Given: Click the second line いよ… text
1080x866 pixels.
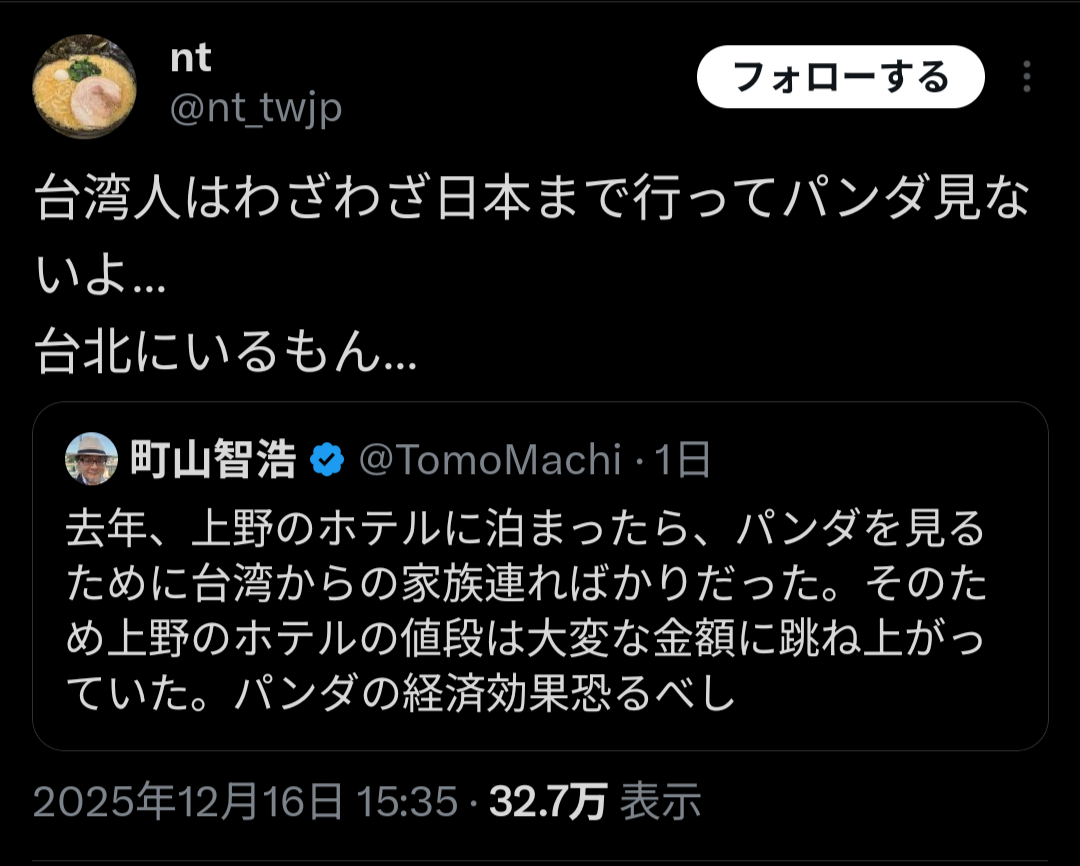Looking at the screenshot, I should pos(101,274).
